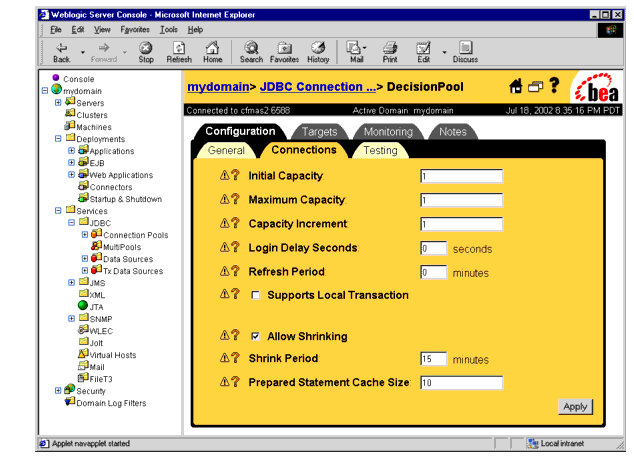Click the Mail toolbar icon
634x470 pixels.
tap(356, 53)
